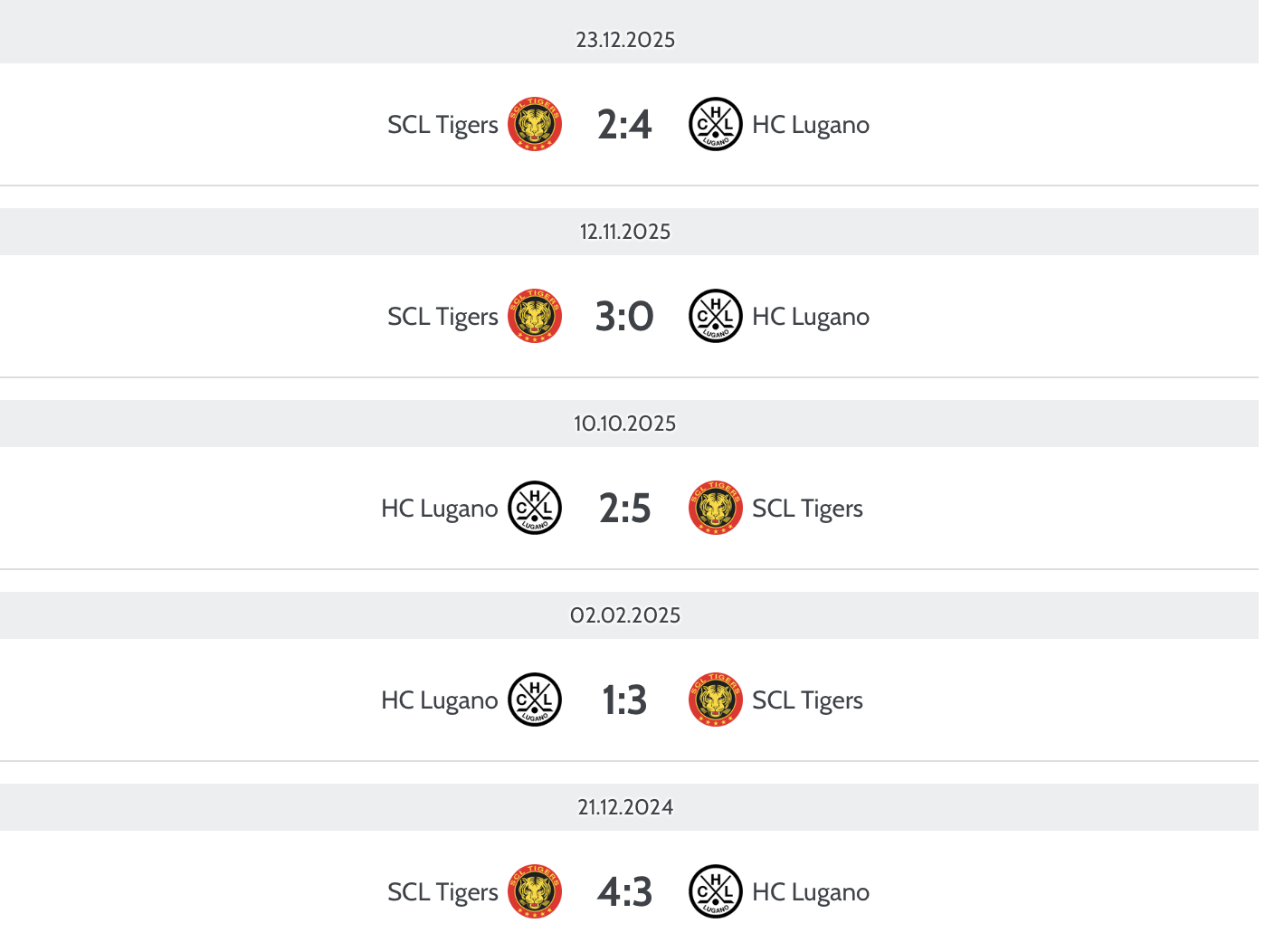The image size is (1265, 952).
Task: Click HC Lugano logo in 10.10.2025 match
Action: click(535, 508)
